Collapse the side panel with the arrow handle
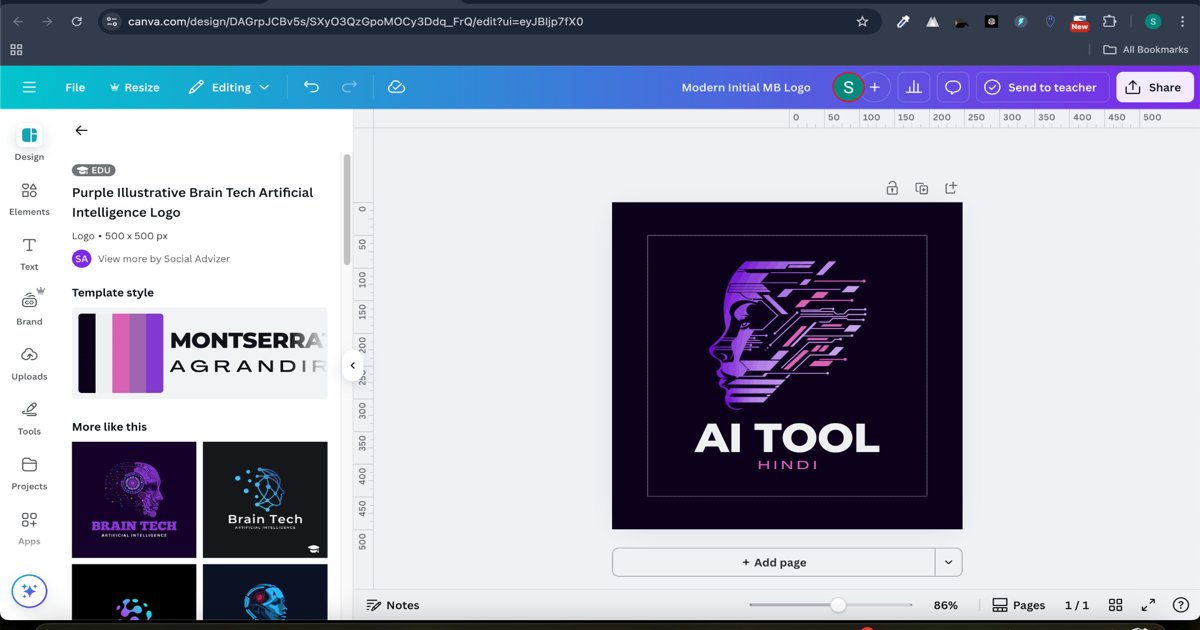Viewport: 1200px width, 630px height. tap(352, 366)
